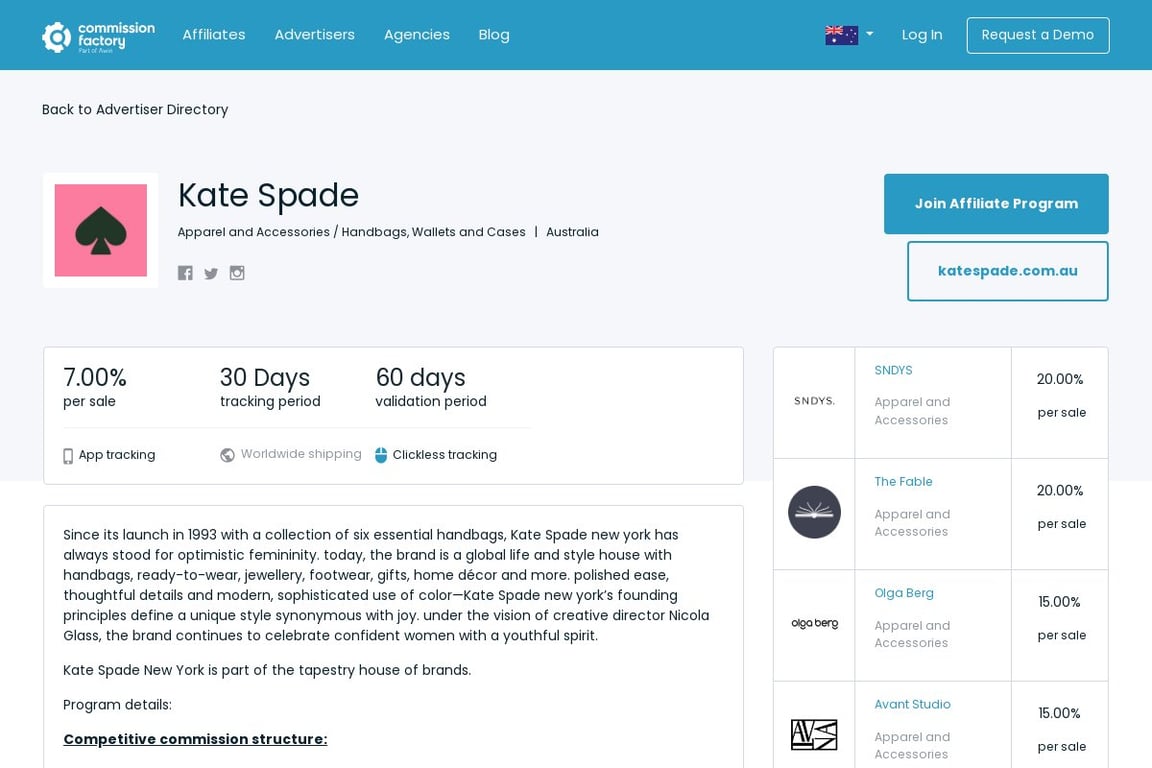Viewport: 1152px width, 768px height.
Task: Visit the Blog navigation link
Action: (x=494, y=35)
